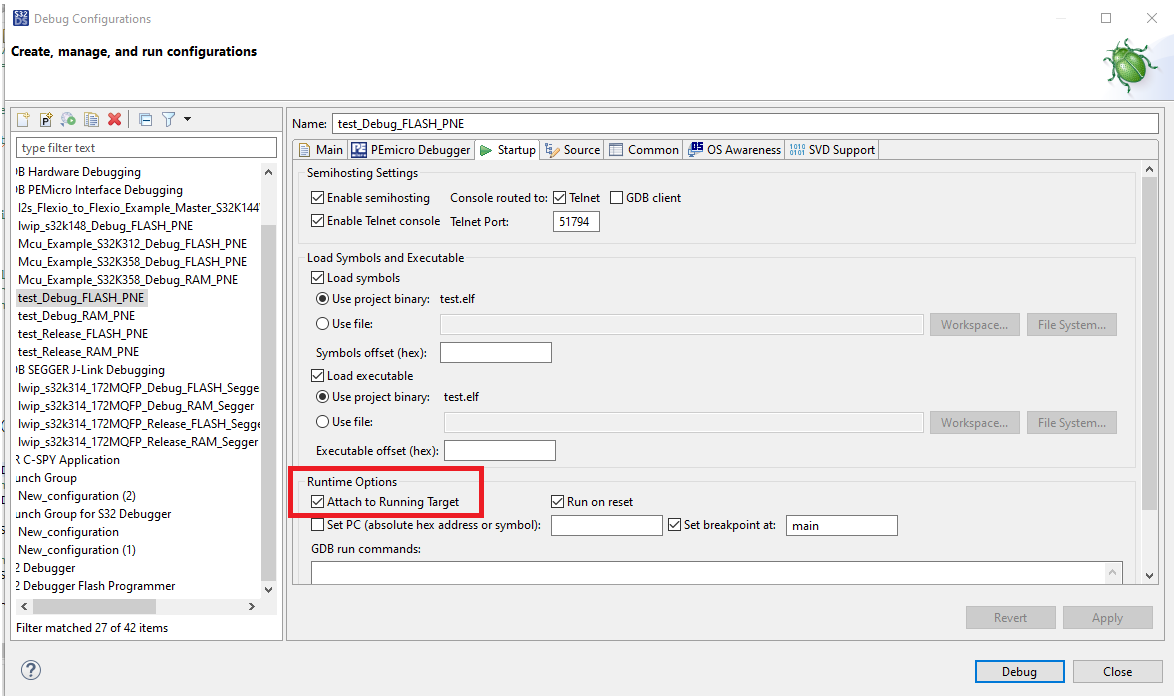Toggle Enable semihosting checkbox
Screen dimensions: 1174x696
click(317, 198)
